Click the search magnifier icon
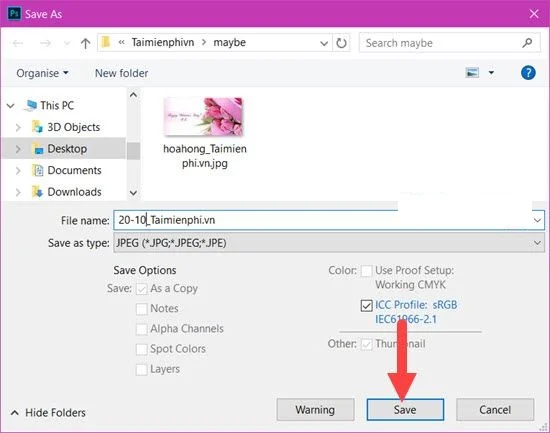 [527, 43]
